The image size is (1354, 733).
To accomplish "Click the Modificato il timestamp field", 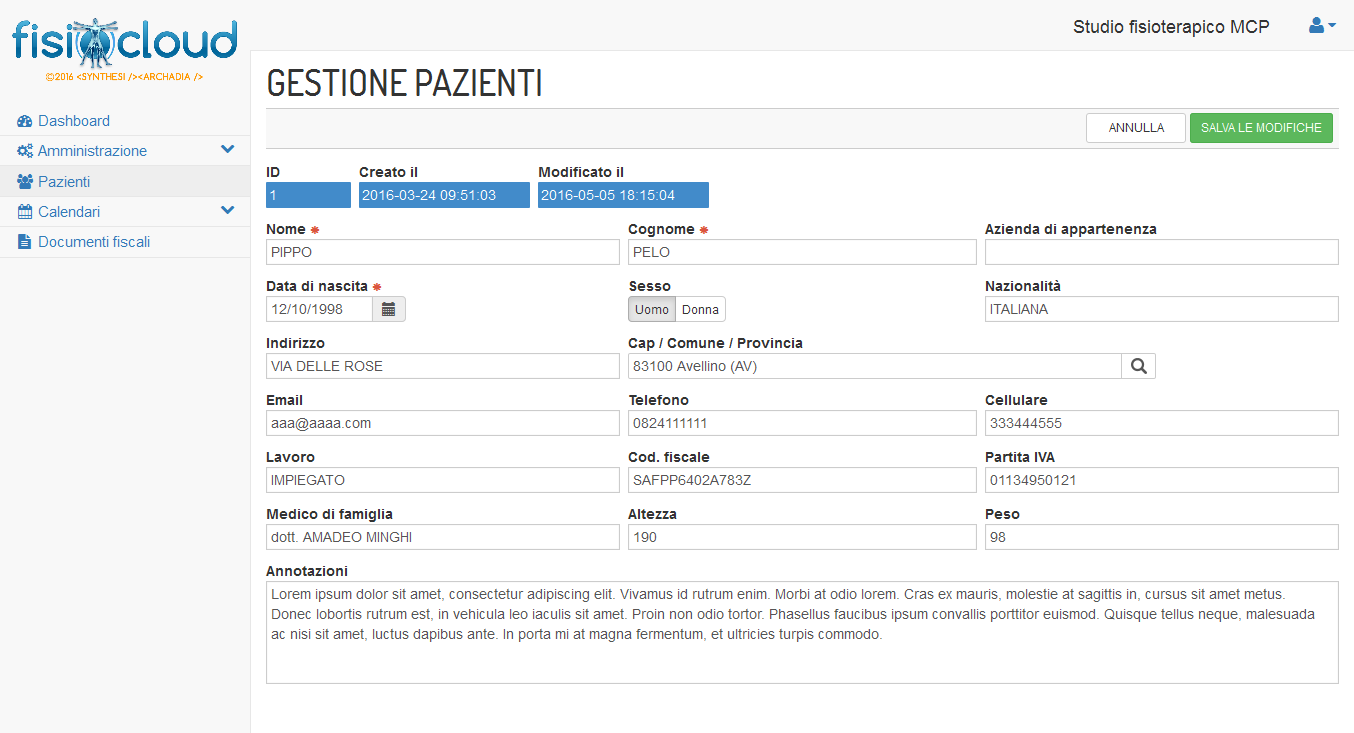I will pyautogui.click(x=623, y=195).
